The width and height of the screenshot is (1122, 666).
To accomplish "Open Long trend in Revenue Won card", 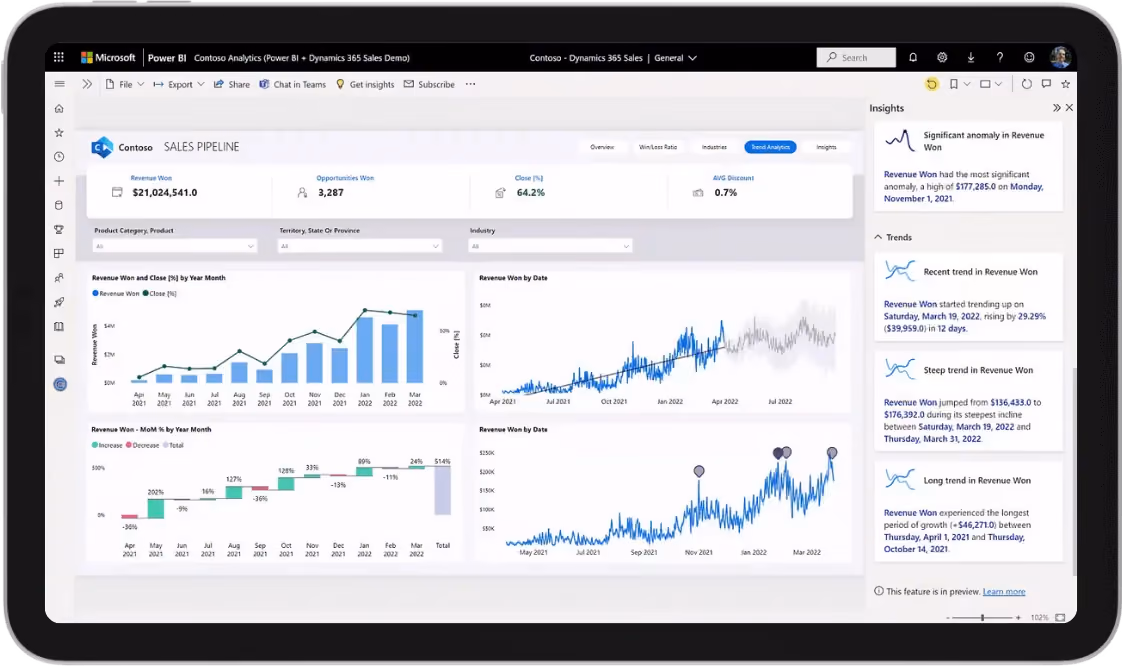I will pos(968,511).
